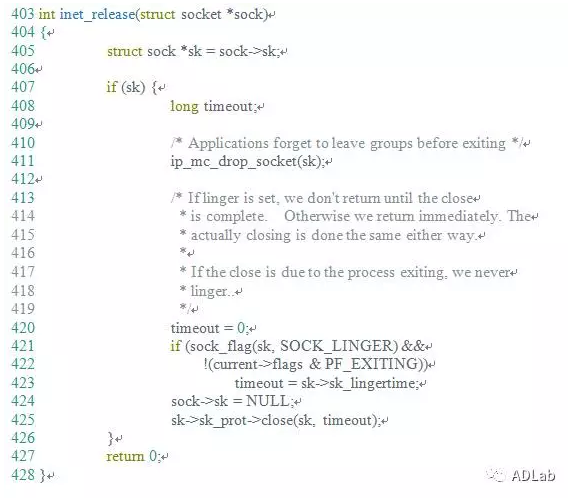The width and height of the screenshot is (568, 500).
Task: Click comment 'Applications forget to leave groups before exiting'
Action: (x=347, y=143)
